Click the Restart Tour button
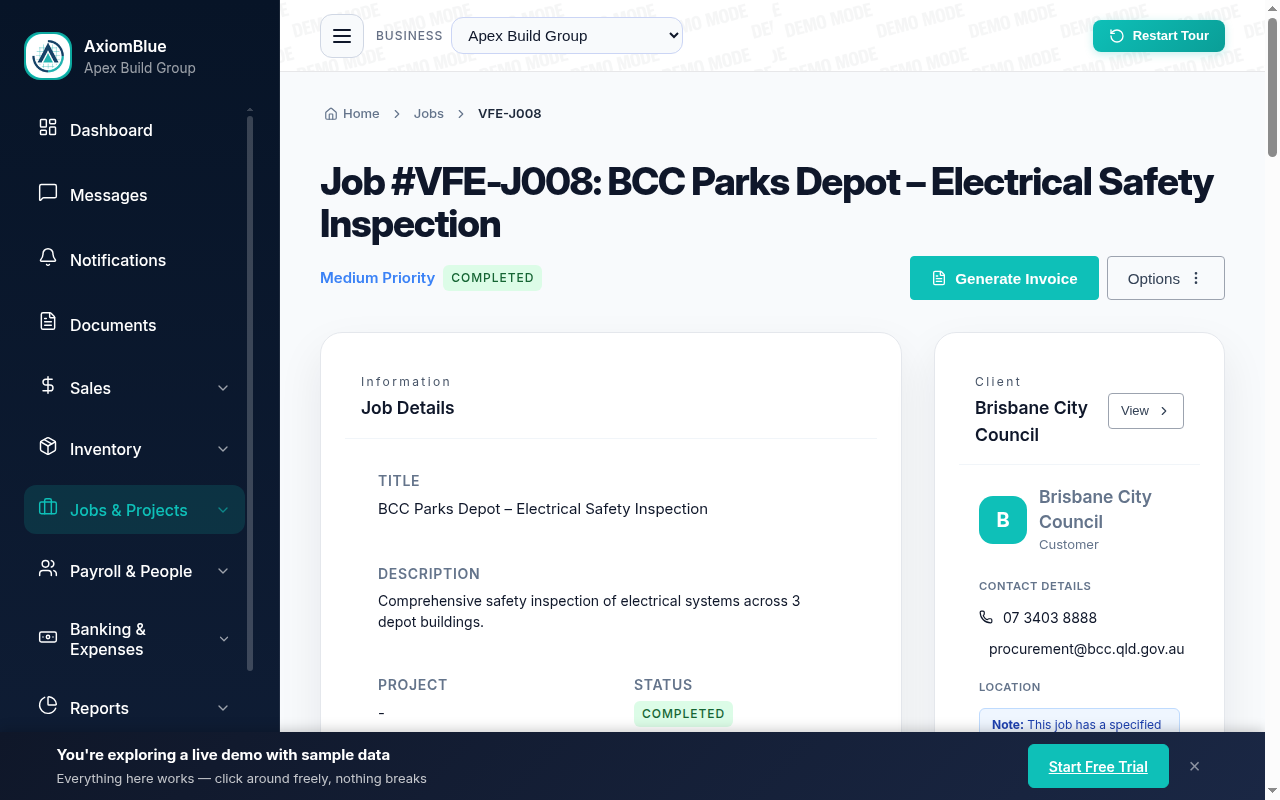Image resolution: width=1280 pixels, height=800 pixels. pyautogui.click(x=1159, y=36)
